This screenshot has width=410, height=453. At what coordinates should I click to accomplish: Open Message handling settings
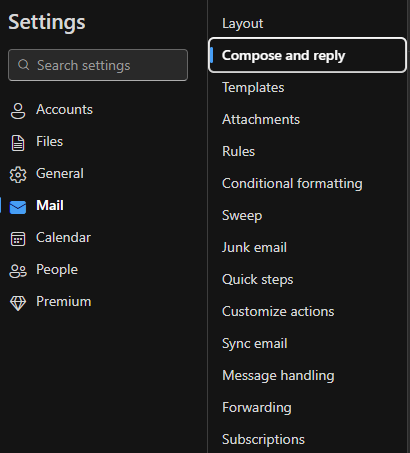(x=278, y=375)
